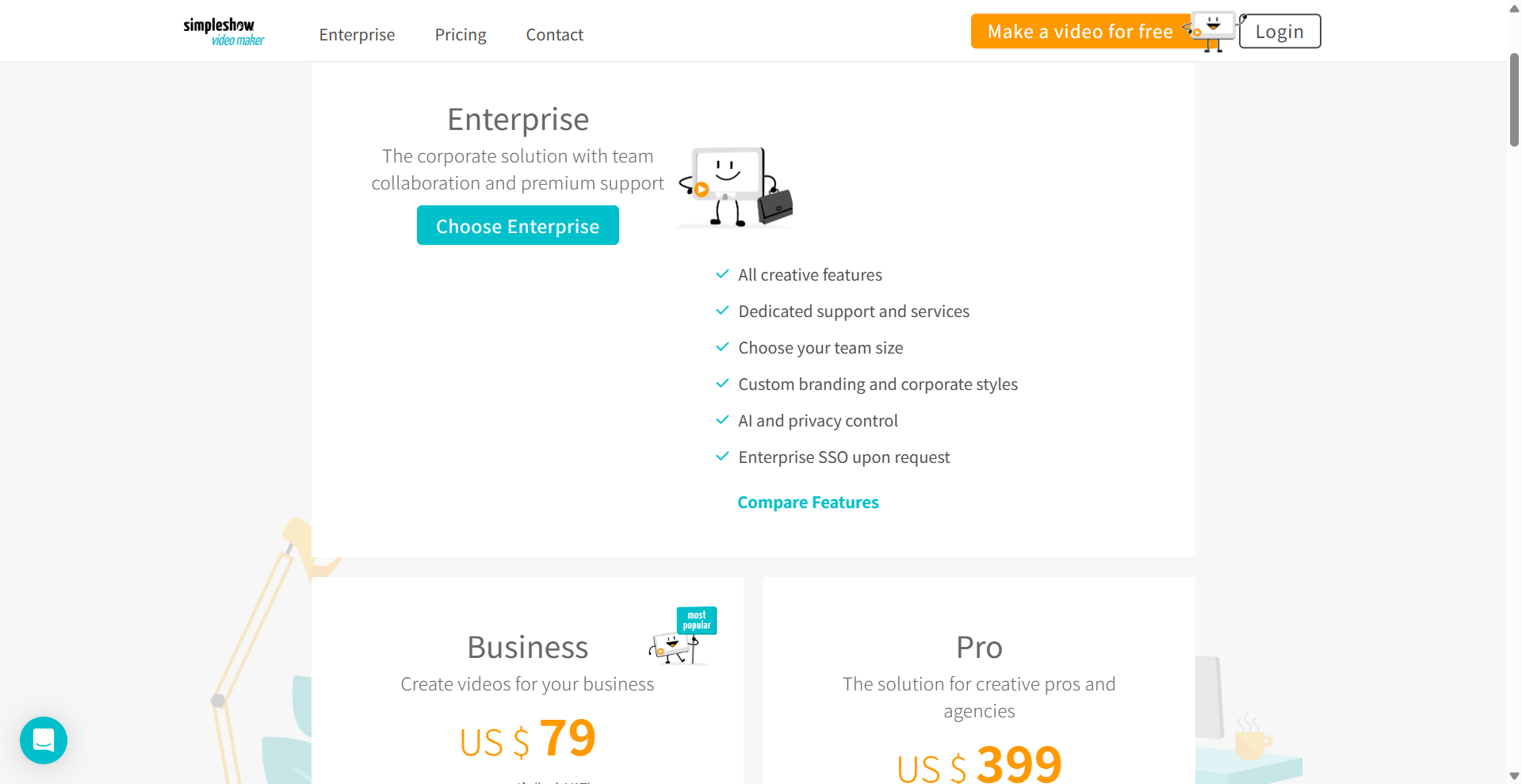Open the 'Compare Features' link
1522x784 pixels.
tap(808, 502)
